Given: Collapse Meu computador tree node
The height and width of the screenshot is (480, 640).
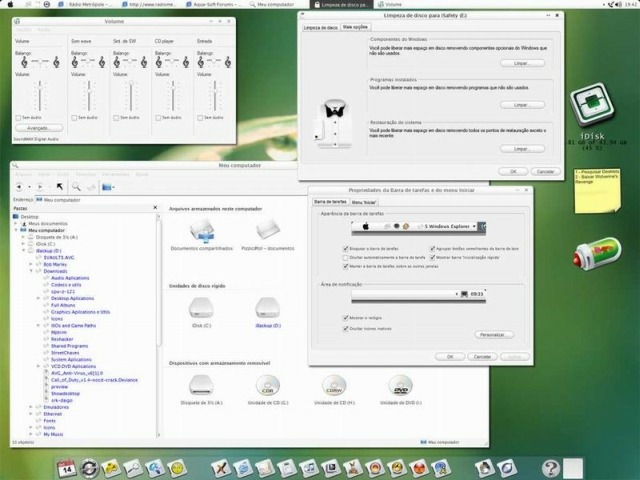Looking at the screenshot, I should 16,230.
